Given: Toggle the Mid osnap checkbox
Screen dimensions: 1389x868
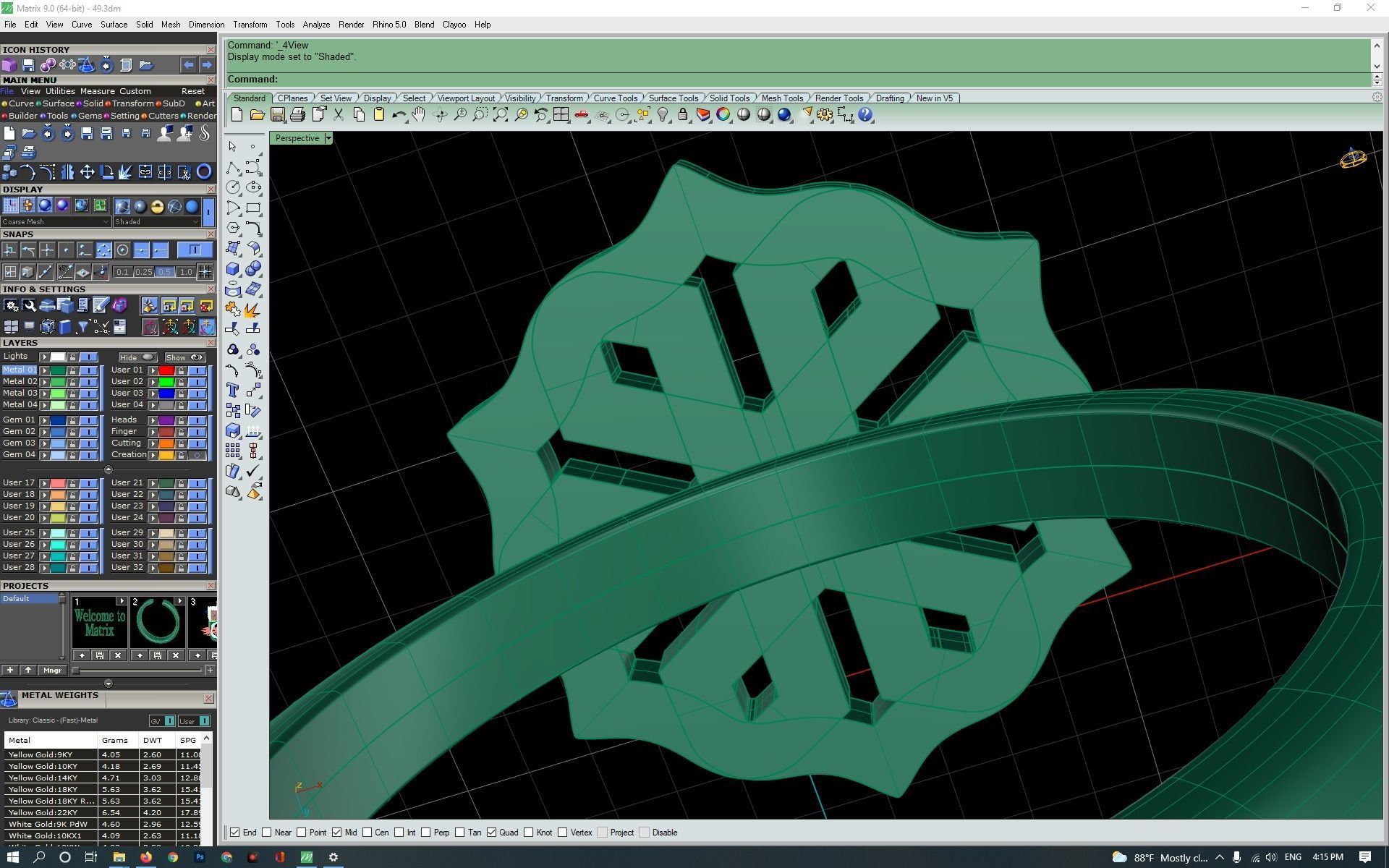Looking at the screenshot, I should tap(337, 833).
